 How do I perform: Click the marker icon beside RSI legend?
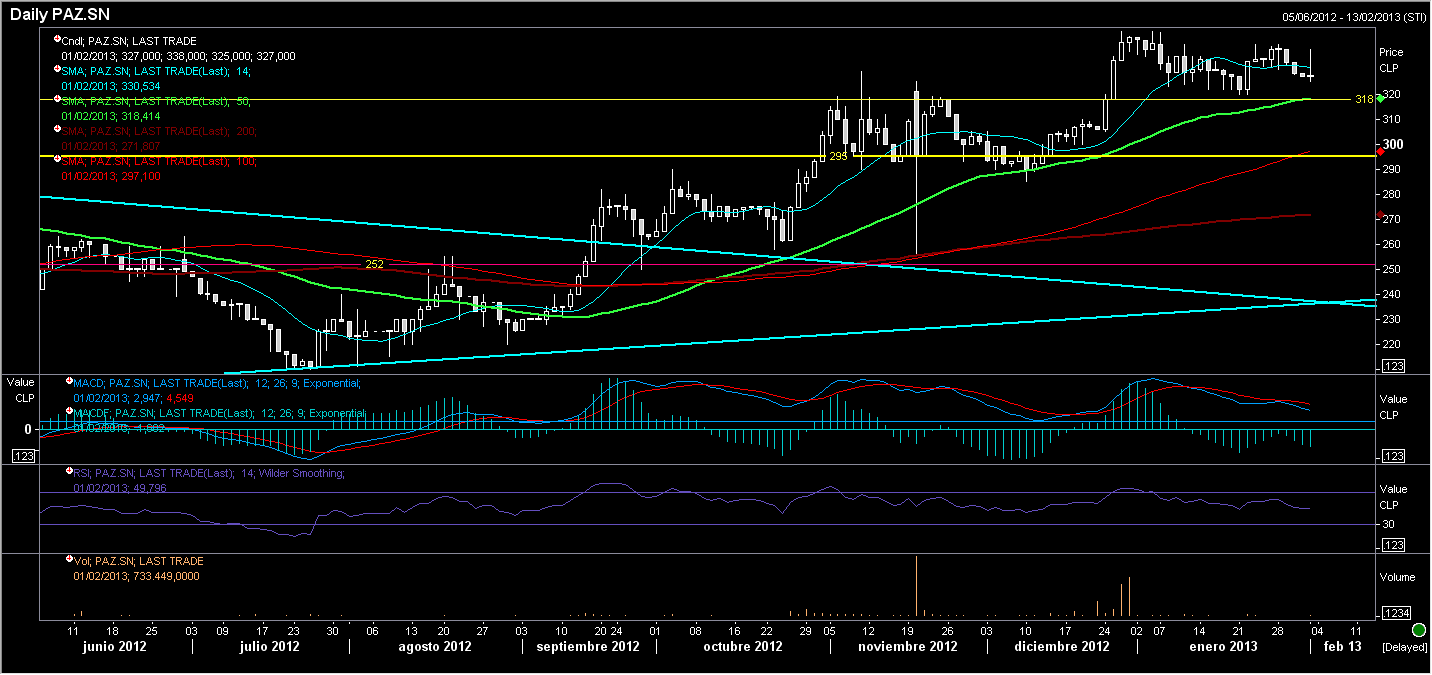pos(69,472)
